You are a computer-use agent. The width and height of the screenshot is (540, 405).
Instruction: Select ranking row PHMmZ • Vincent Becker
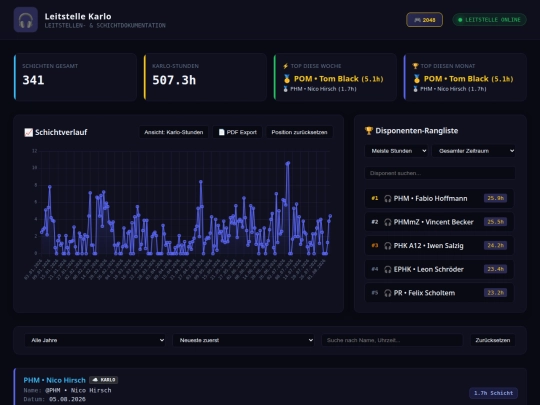[439, 222]
